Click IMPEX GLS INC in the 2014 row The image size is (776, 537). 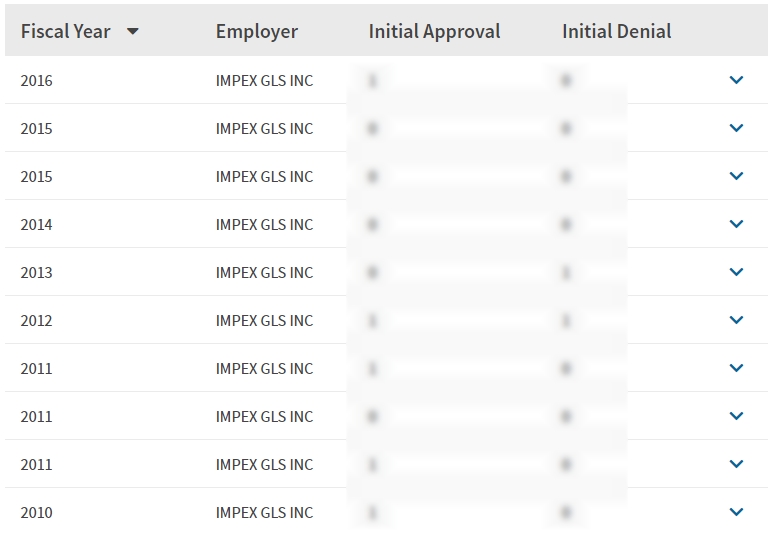(264, 225)
